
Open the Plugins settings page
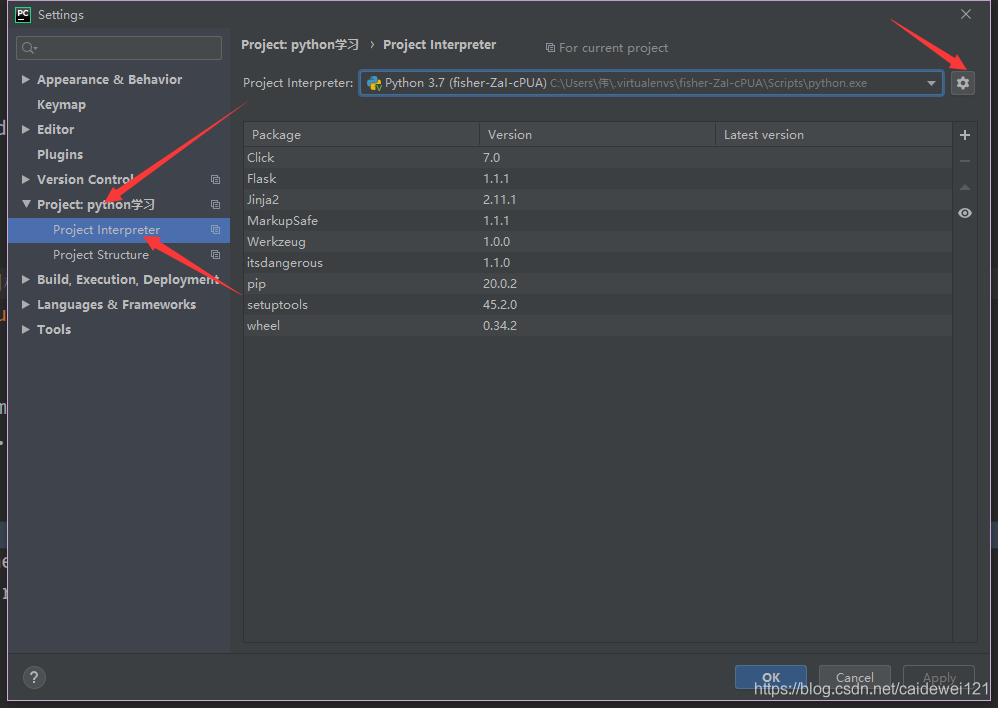[x=60, y=155]
